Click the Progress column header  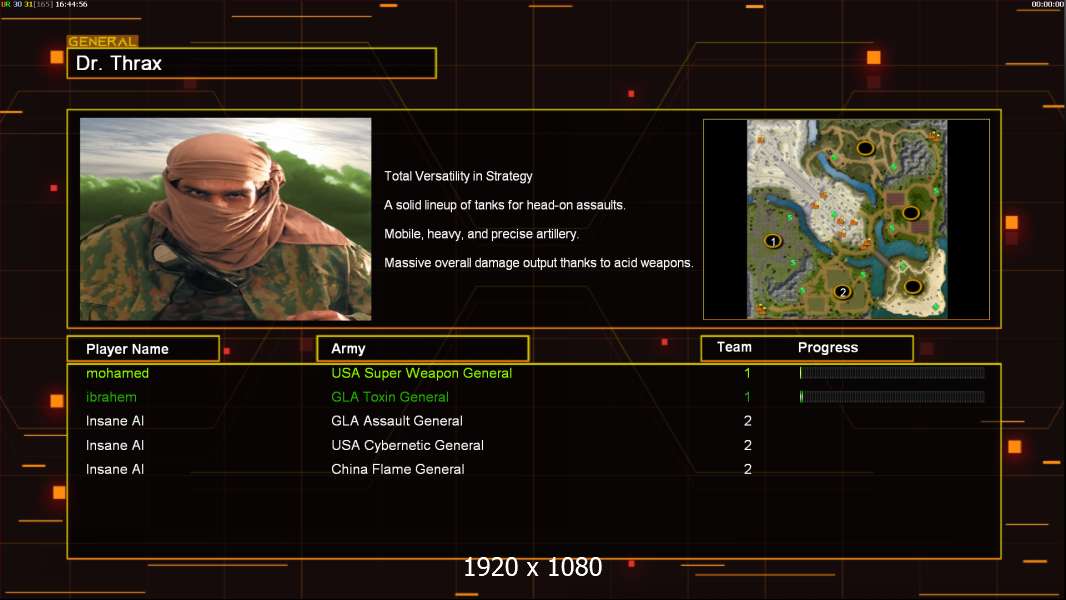point(827,347)
